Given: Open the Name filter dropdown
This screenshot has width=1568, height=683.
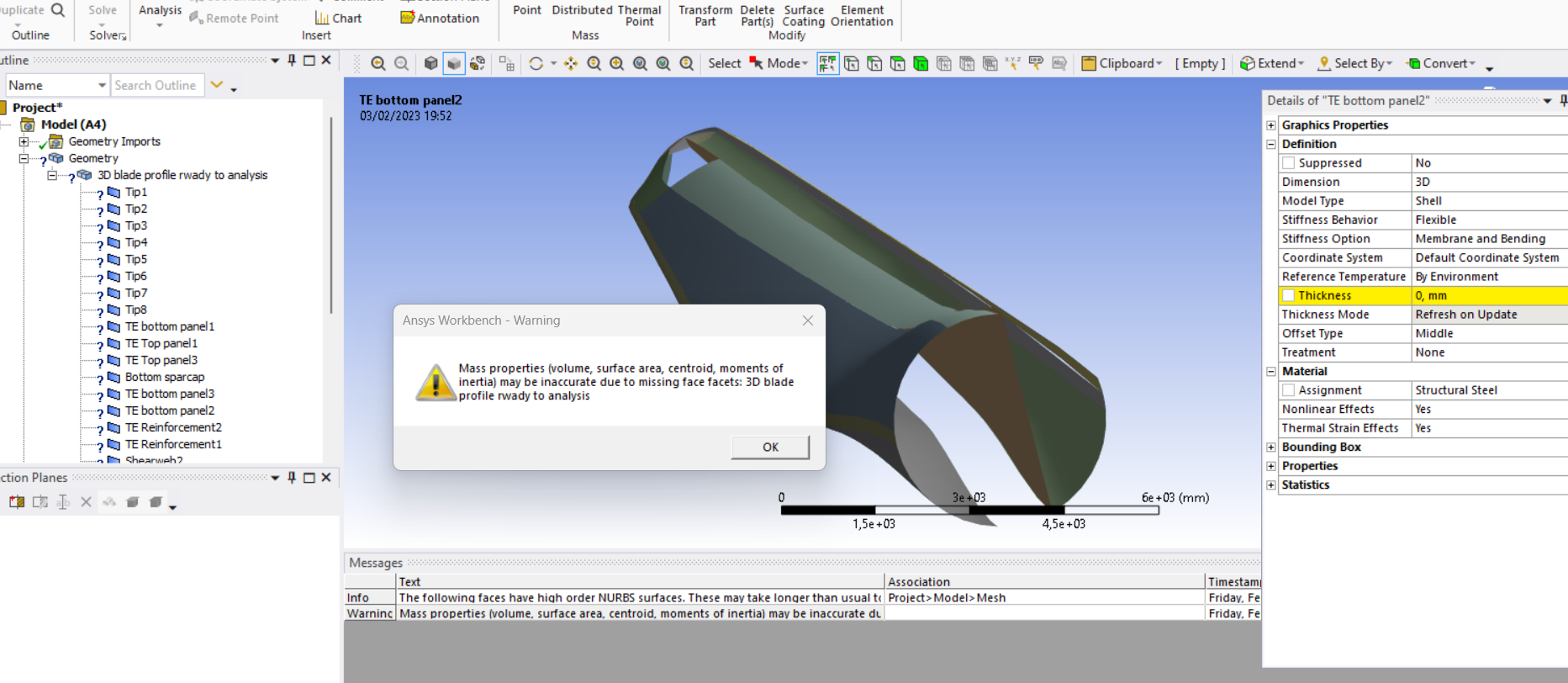Looking at the screenshot, I should click(x=102, y=85).
